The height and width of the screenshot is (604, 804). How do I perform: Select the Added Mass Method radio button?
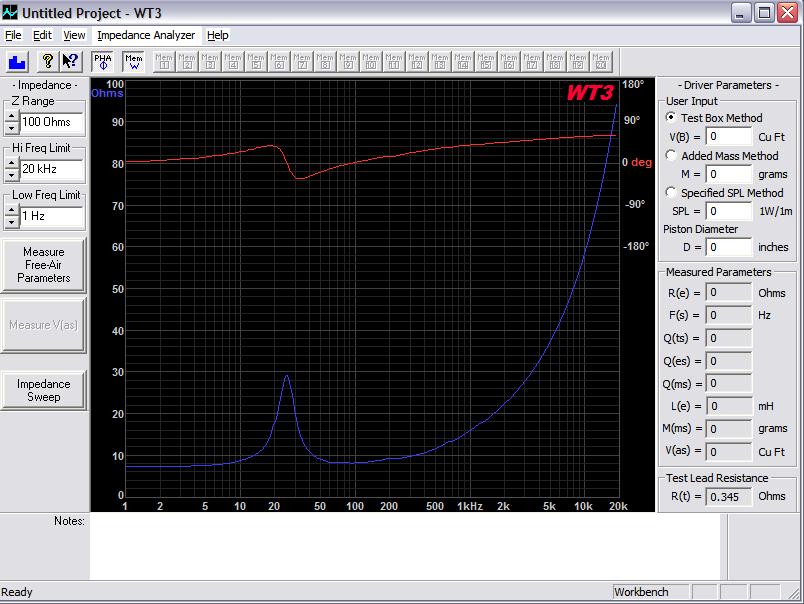(670, 155)
